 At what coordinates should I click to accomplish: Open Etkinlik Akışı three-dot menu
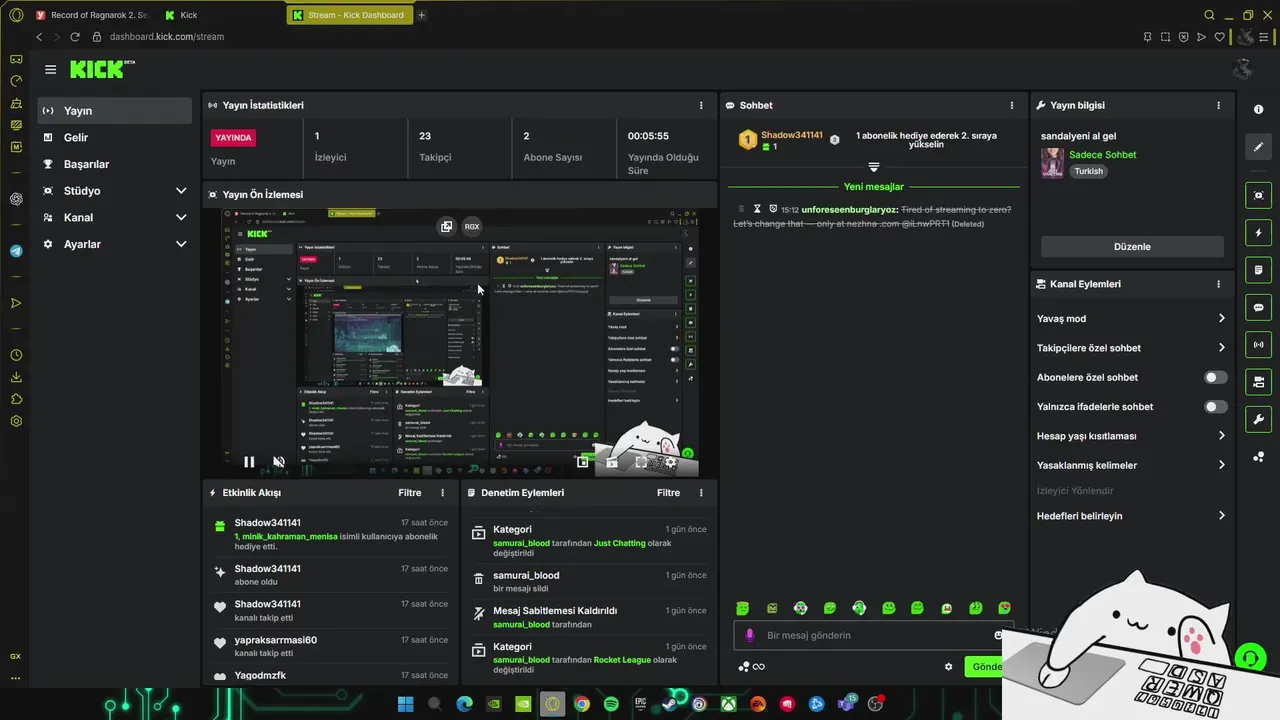point(443,492)
